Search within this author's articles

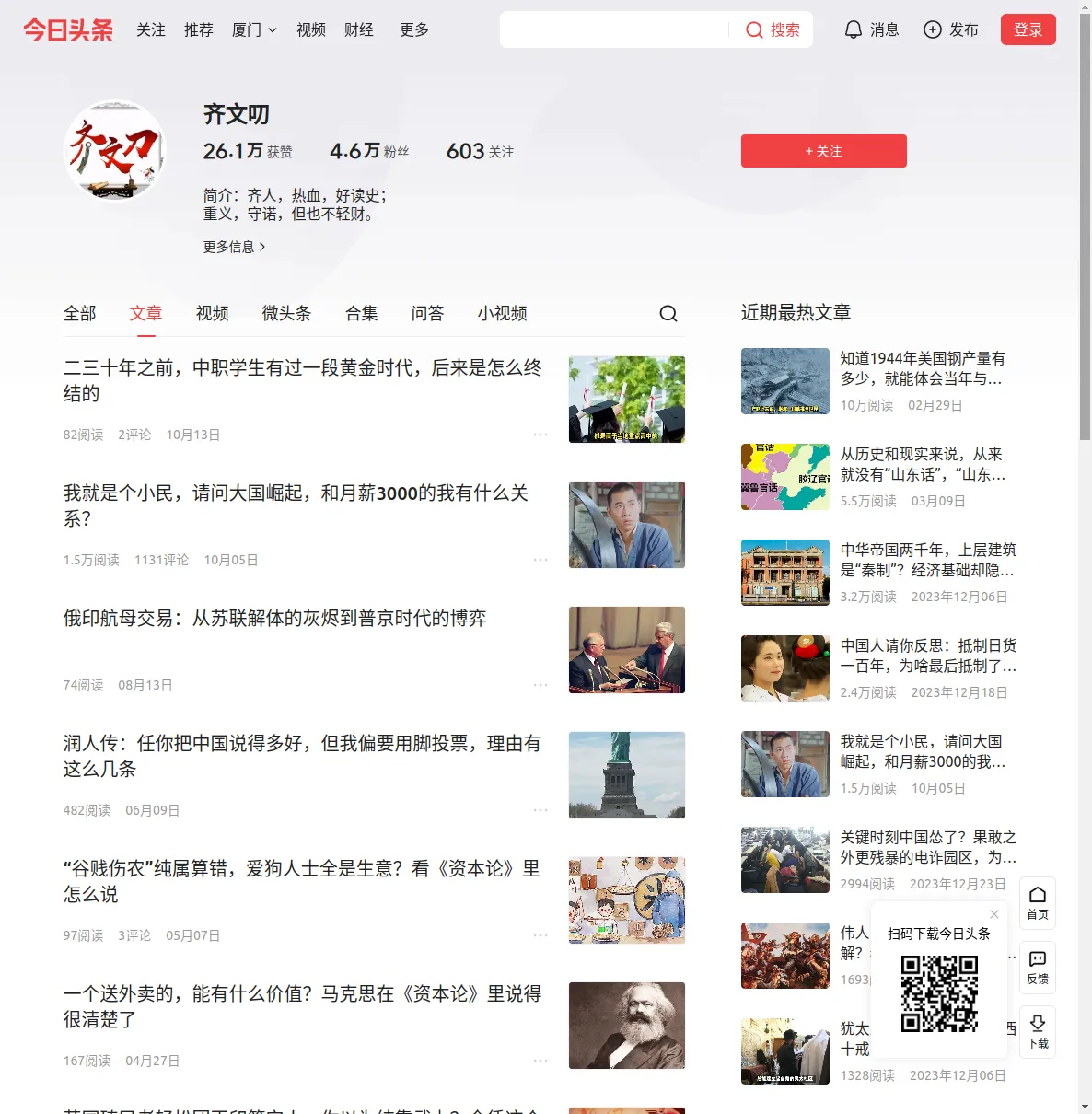[x=668, y=314]
